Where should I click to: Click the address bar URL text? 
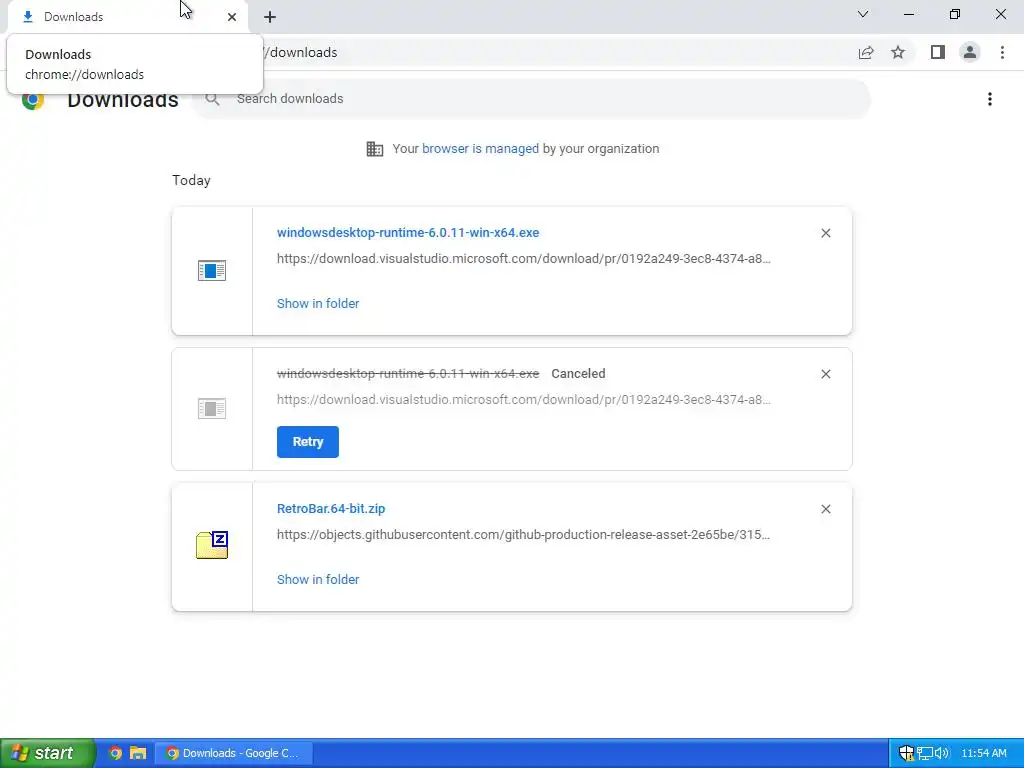pyautogui.click(x=300, y=52)
